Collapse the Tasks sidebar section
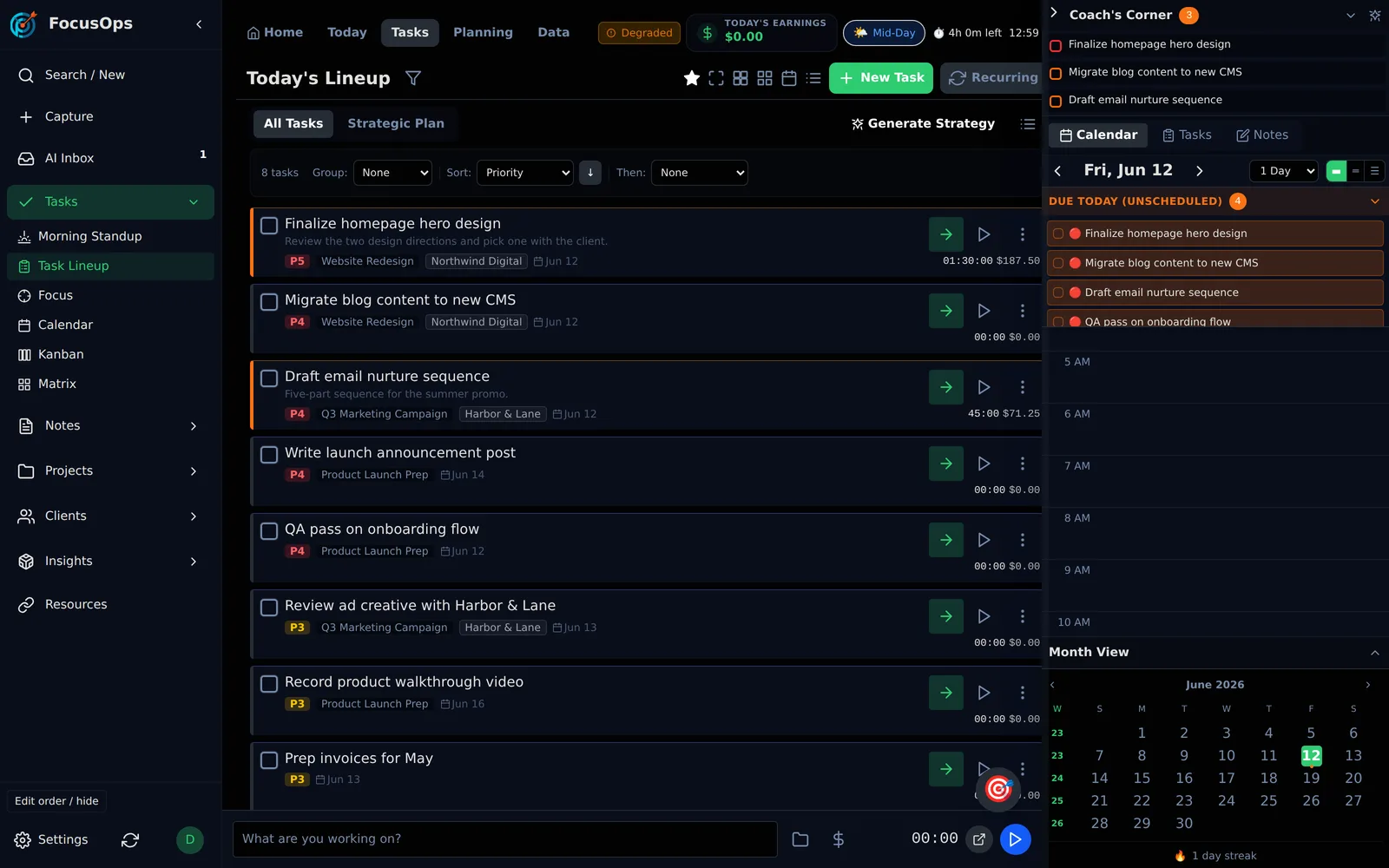This screenshot has height=868, width=1389. point(194,202)
